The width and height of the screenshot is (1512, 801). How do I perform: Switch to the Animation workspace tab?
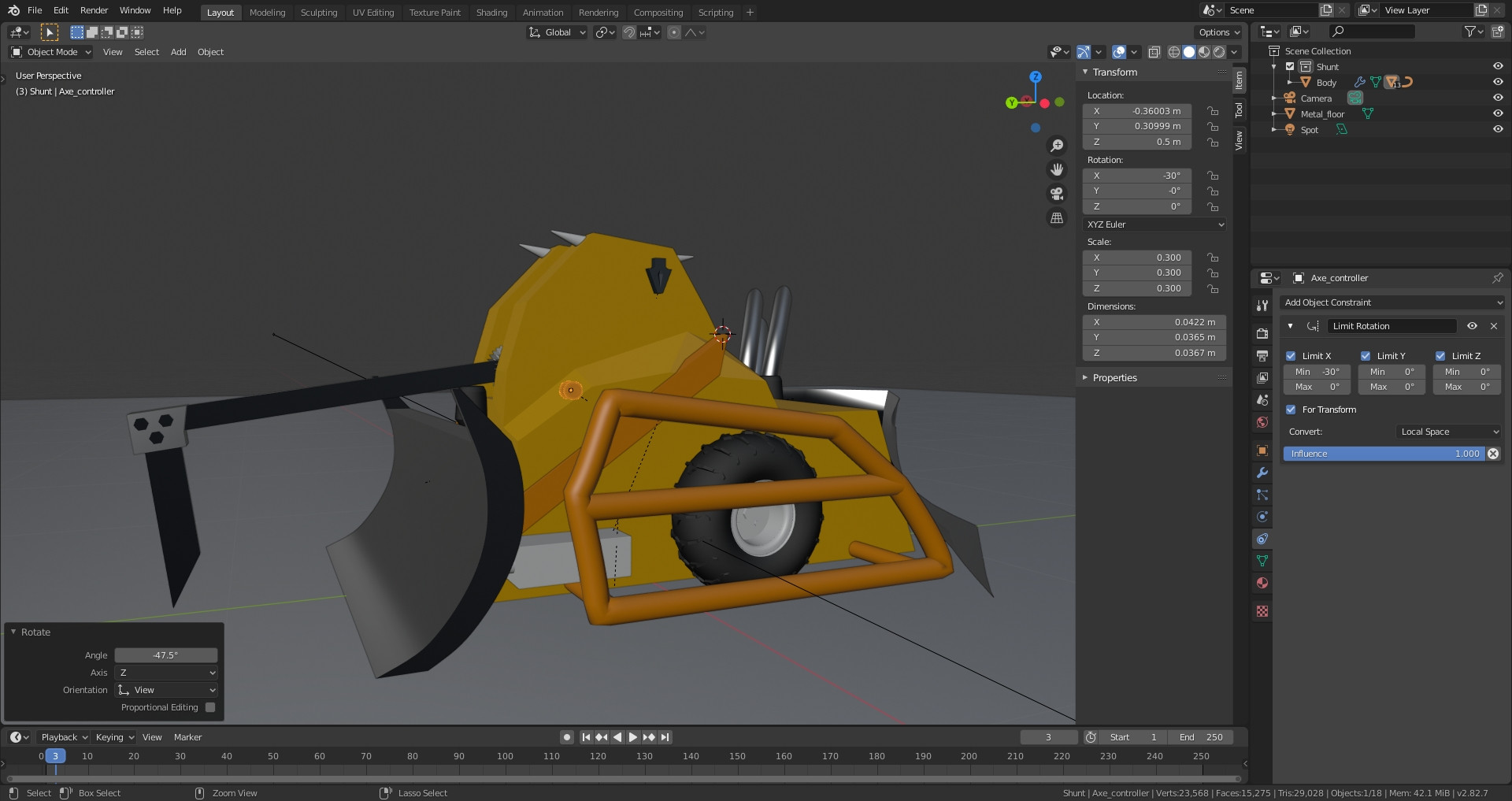[x=543, y=13]
